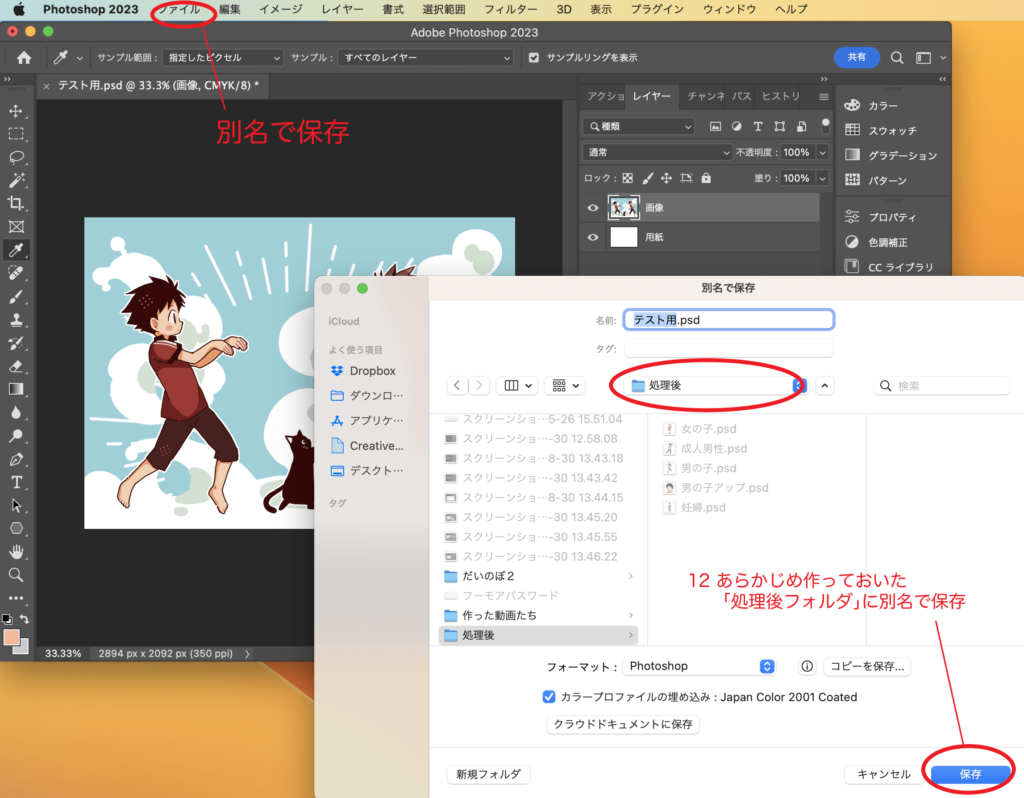Image resolution: width=1024 pixels, height=798 pixels.
Task: Toggle lock position in Layers panel
Action: [x=666, y=178]
